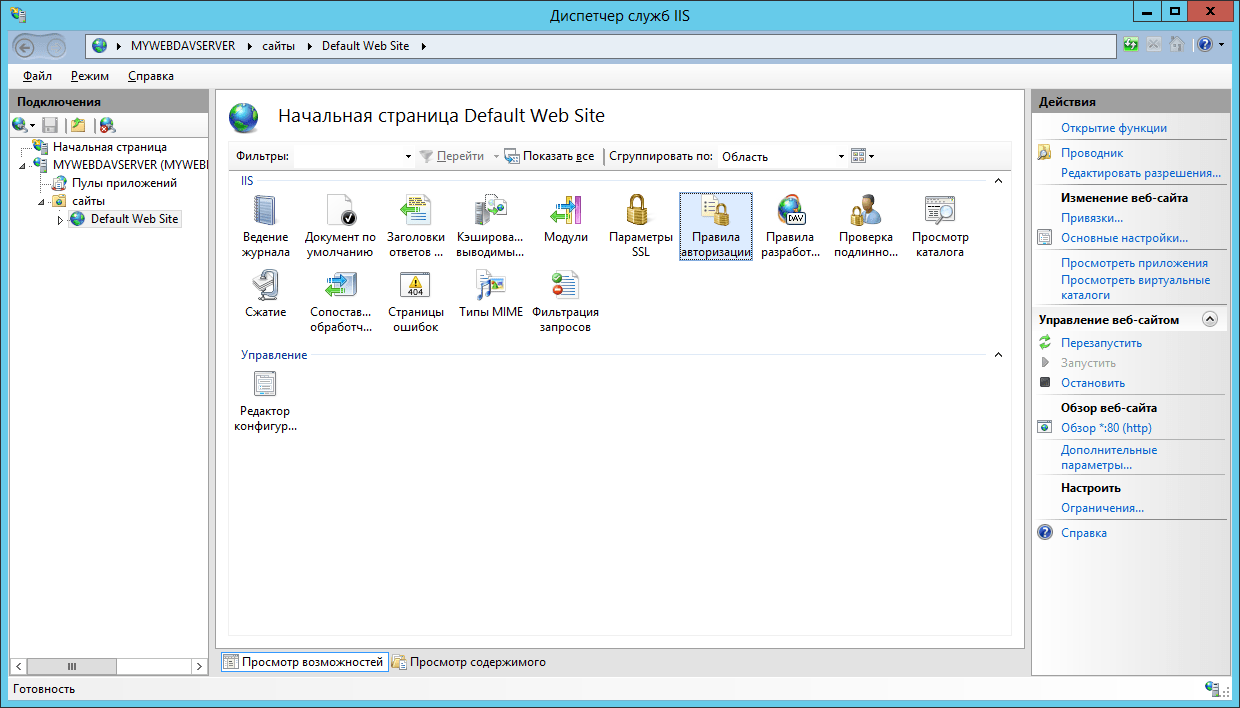Image resolution: width=1240 pixels, height=708 pixels.
Task: Collapse the сайты tree node
Action: tap(41, 201)
